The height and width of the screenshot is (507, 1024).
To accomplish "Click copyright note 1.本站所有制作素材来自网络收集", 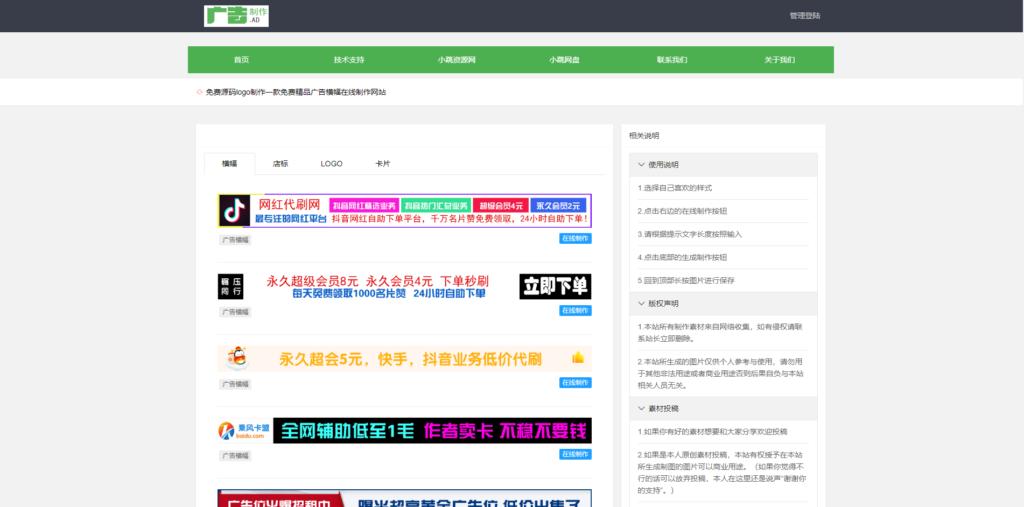I will tap(722, 333).
